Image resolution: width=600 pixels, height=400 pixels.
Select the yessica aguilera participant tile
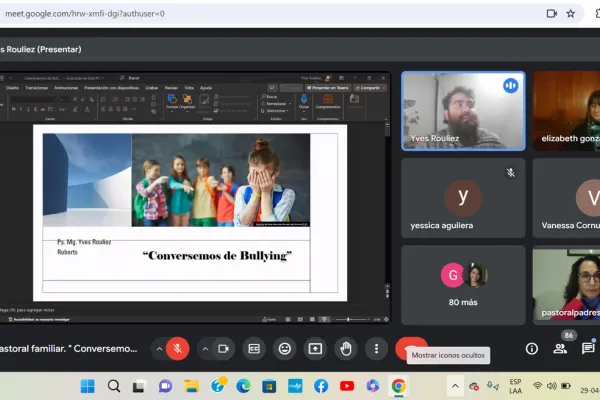click(463, 198)
